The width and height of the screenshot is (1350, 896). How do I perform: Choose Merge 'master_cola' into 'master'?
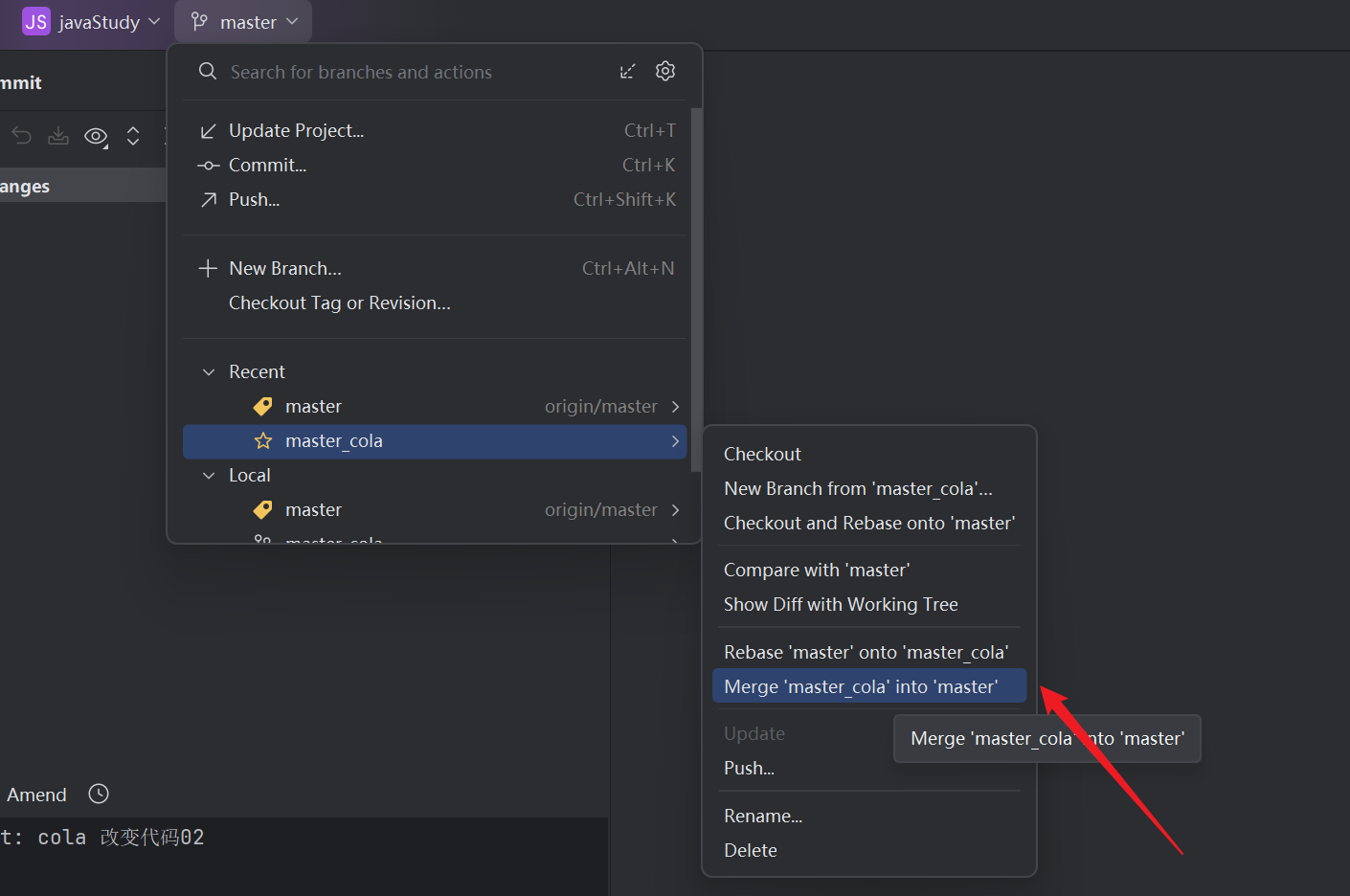869,686
